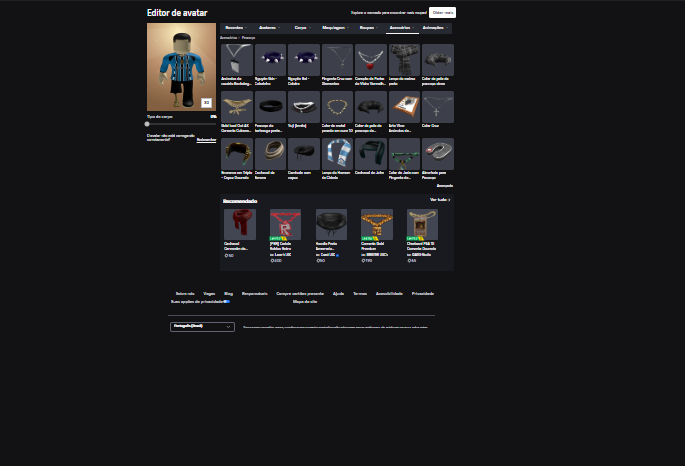Screen dimensions: 685x466
Task: Open the recommended gold chain with pendant
Action: pos(377,224)
